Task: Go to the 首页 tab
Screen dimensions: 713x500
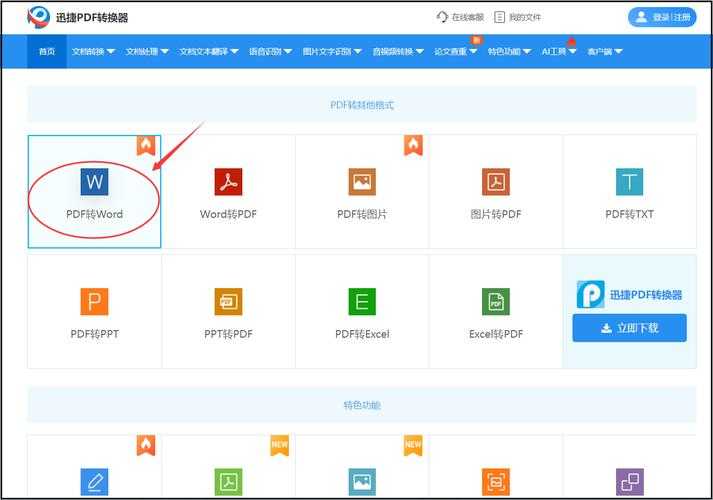Action: click(x=47, y=51)
